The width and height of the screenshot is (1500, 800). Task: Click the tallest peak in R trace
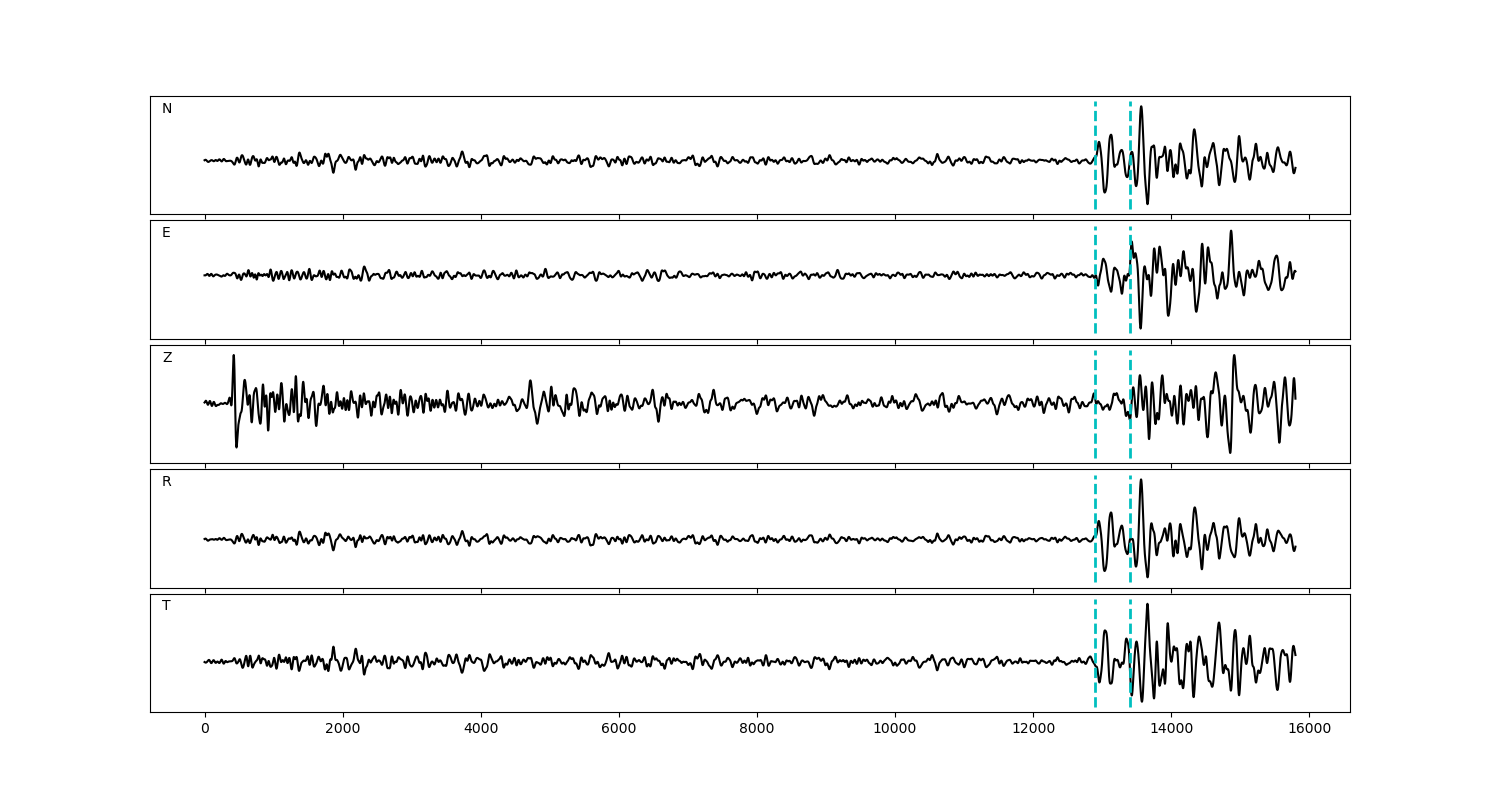pyautogui.click(x=1141, y=481)
